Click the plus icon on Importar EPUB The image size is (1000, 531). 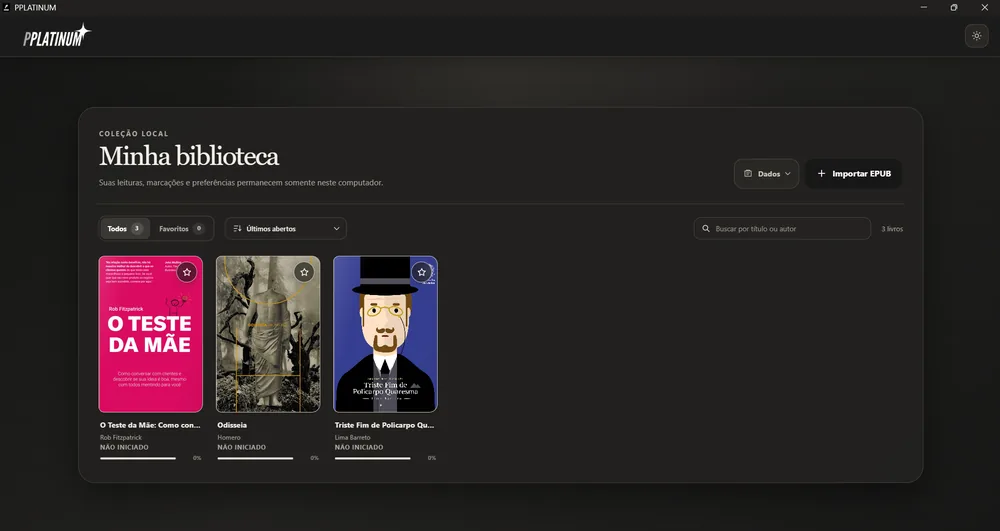coord(821,173)
